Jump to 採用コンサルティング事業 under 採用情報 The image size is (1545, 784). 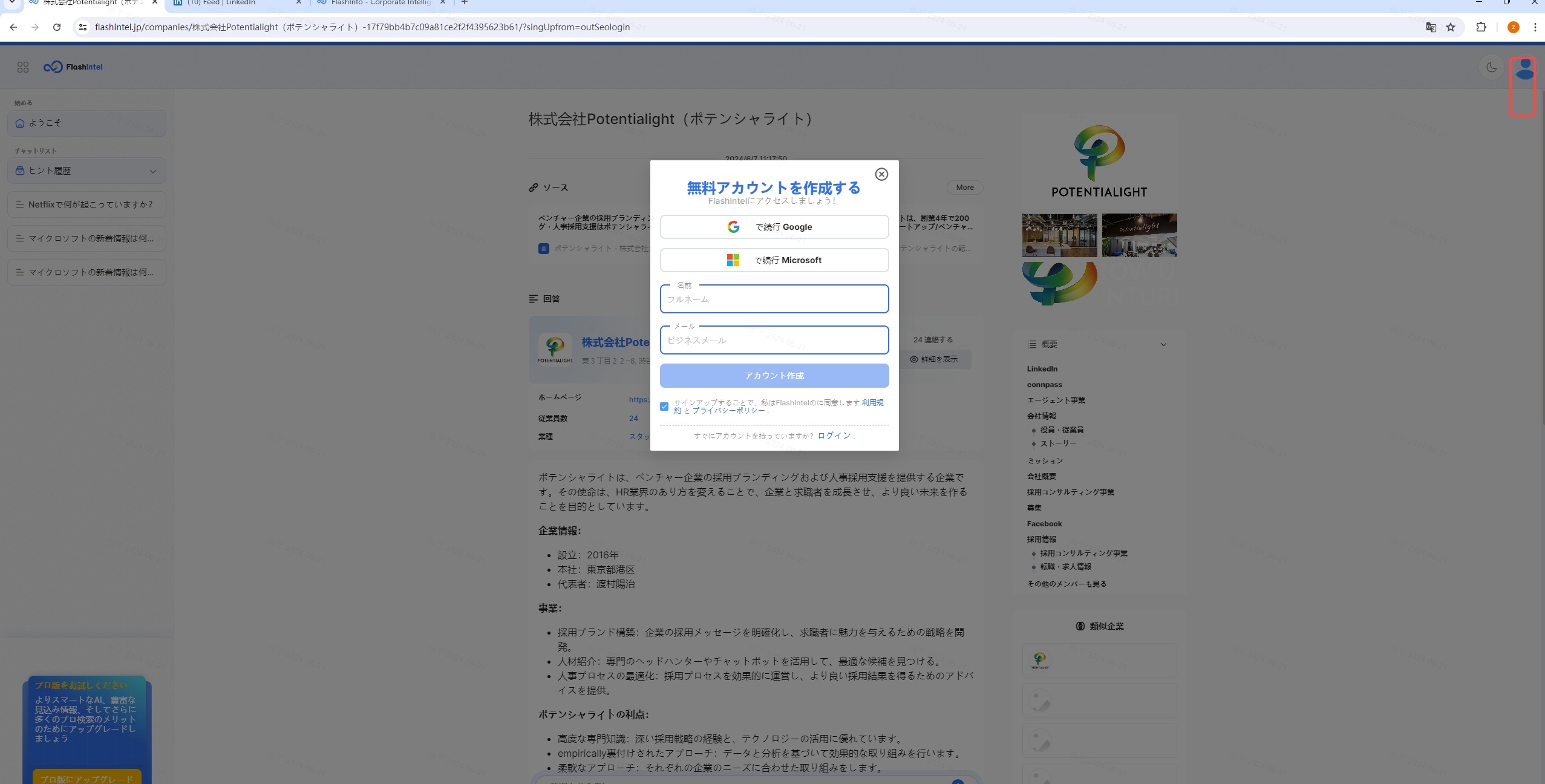tap(1084, 554)
